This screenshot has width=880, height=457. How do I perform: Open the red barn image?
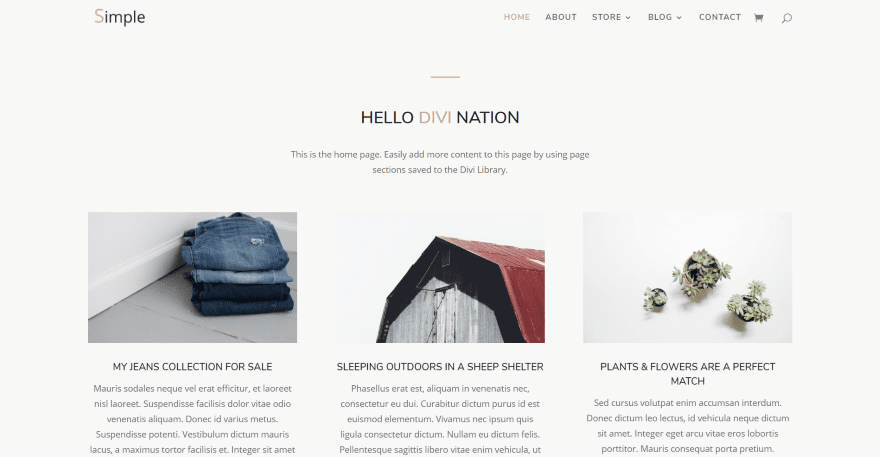[x=440, y=277]
